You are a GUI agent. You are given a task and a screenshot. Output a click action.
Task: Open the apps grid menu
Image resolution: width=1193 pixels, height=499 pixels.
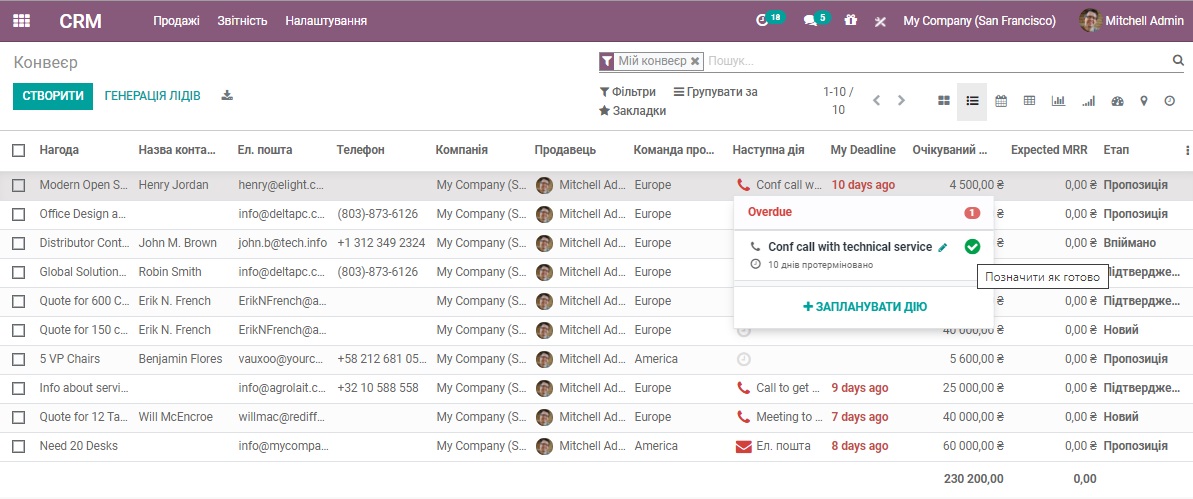tap(21, 20)
